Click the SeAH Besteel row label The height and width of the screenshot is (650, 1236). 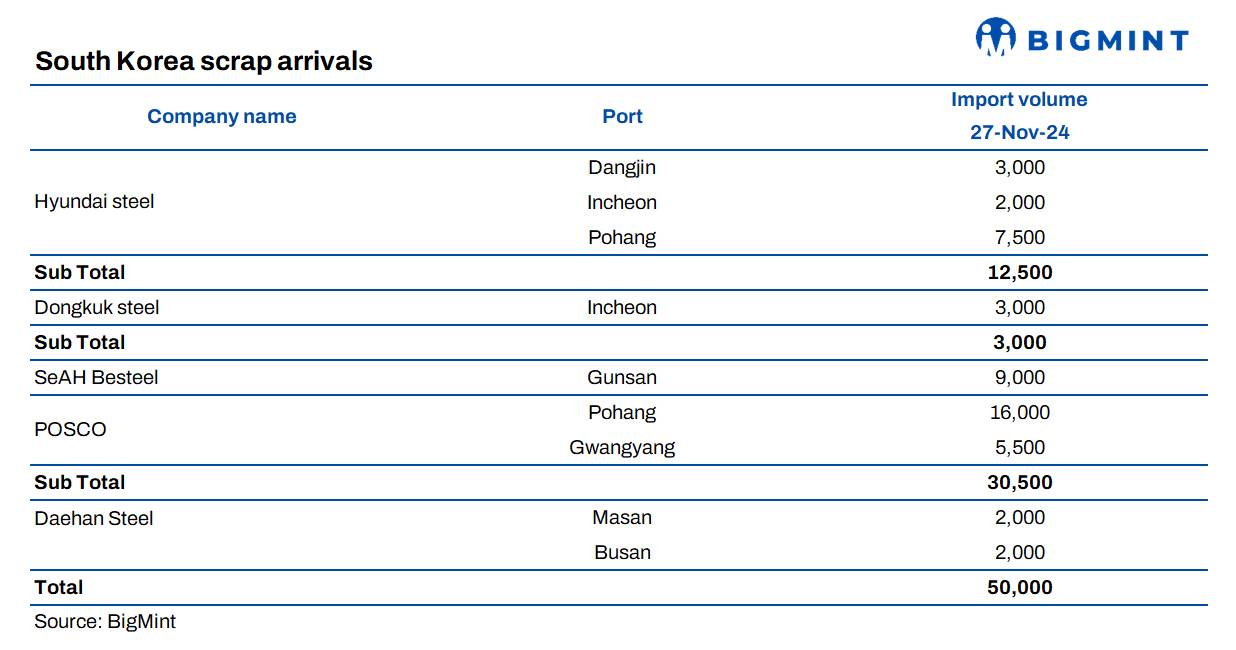[96, 377]
